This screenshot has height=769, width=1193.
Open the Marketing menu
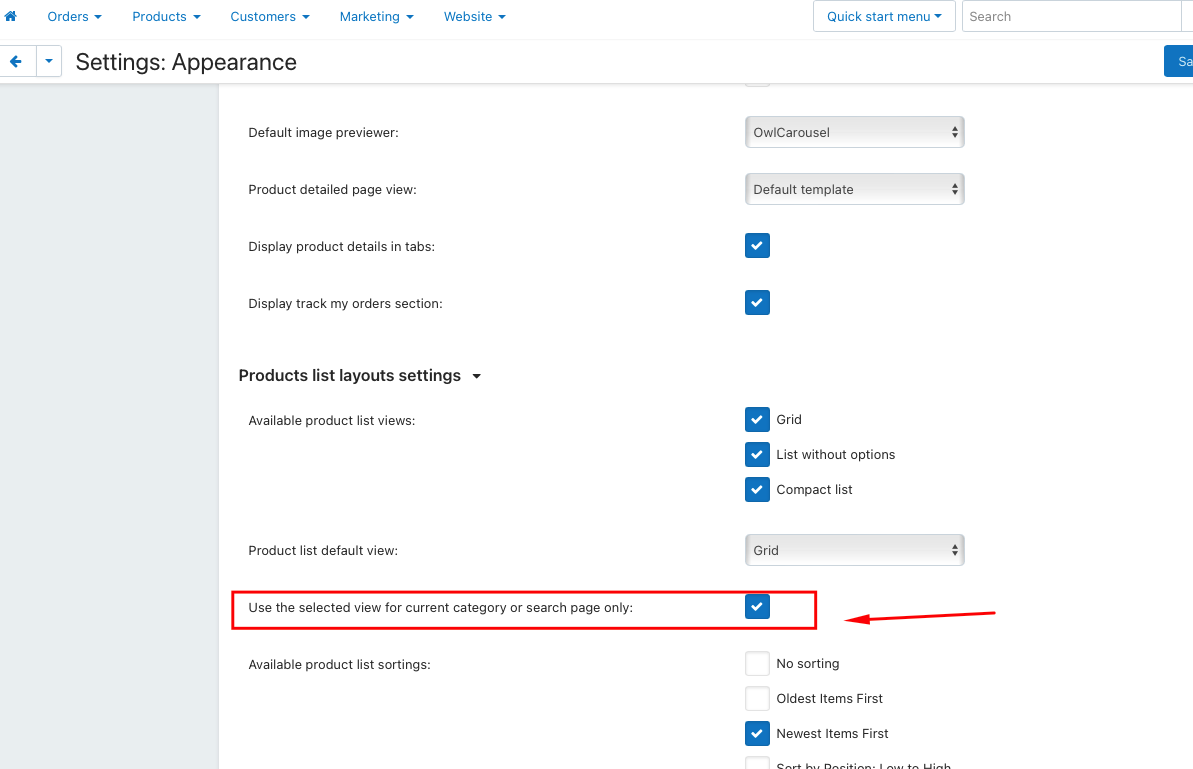point(376,16)
